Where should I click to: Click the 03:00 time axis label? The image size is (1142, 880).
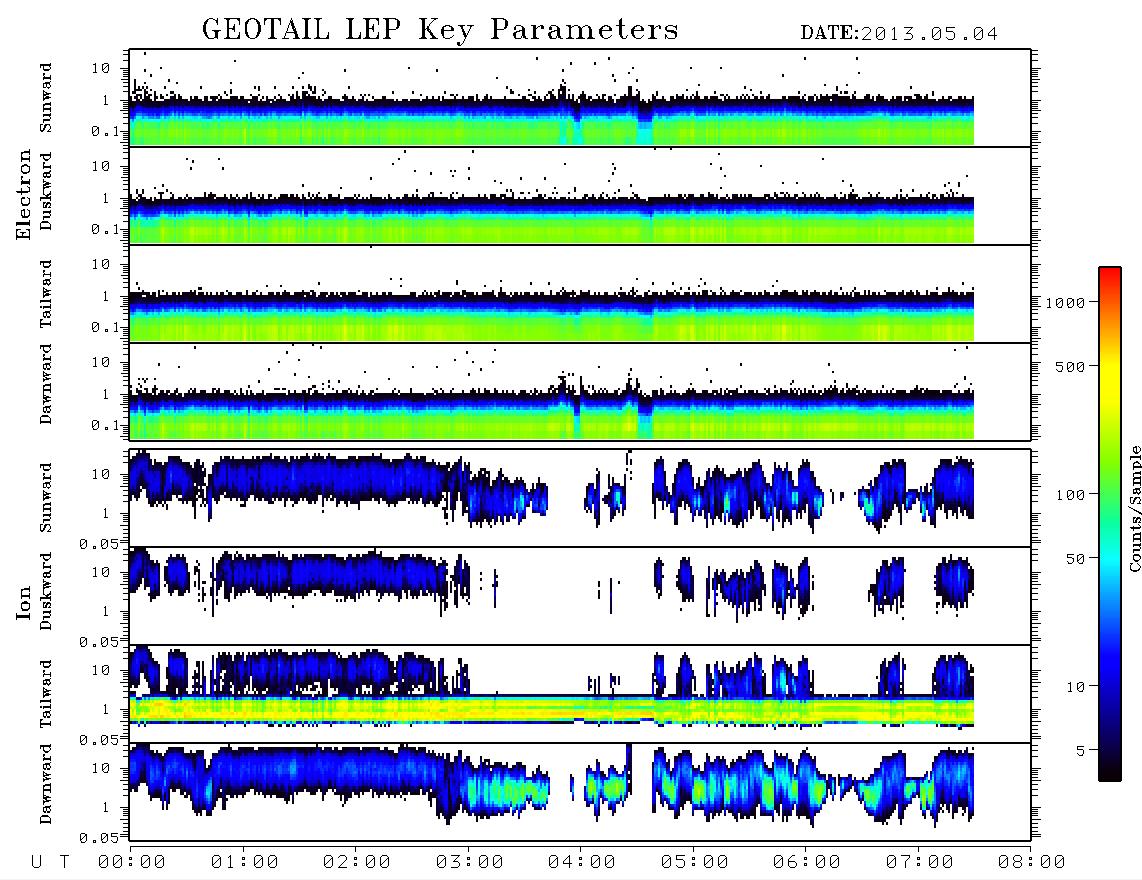[470, 862]
